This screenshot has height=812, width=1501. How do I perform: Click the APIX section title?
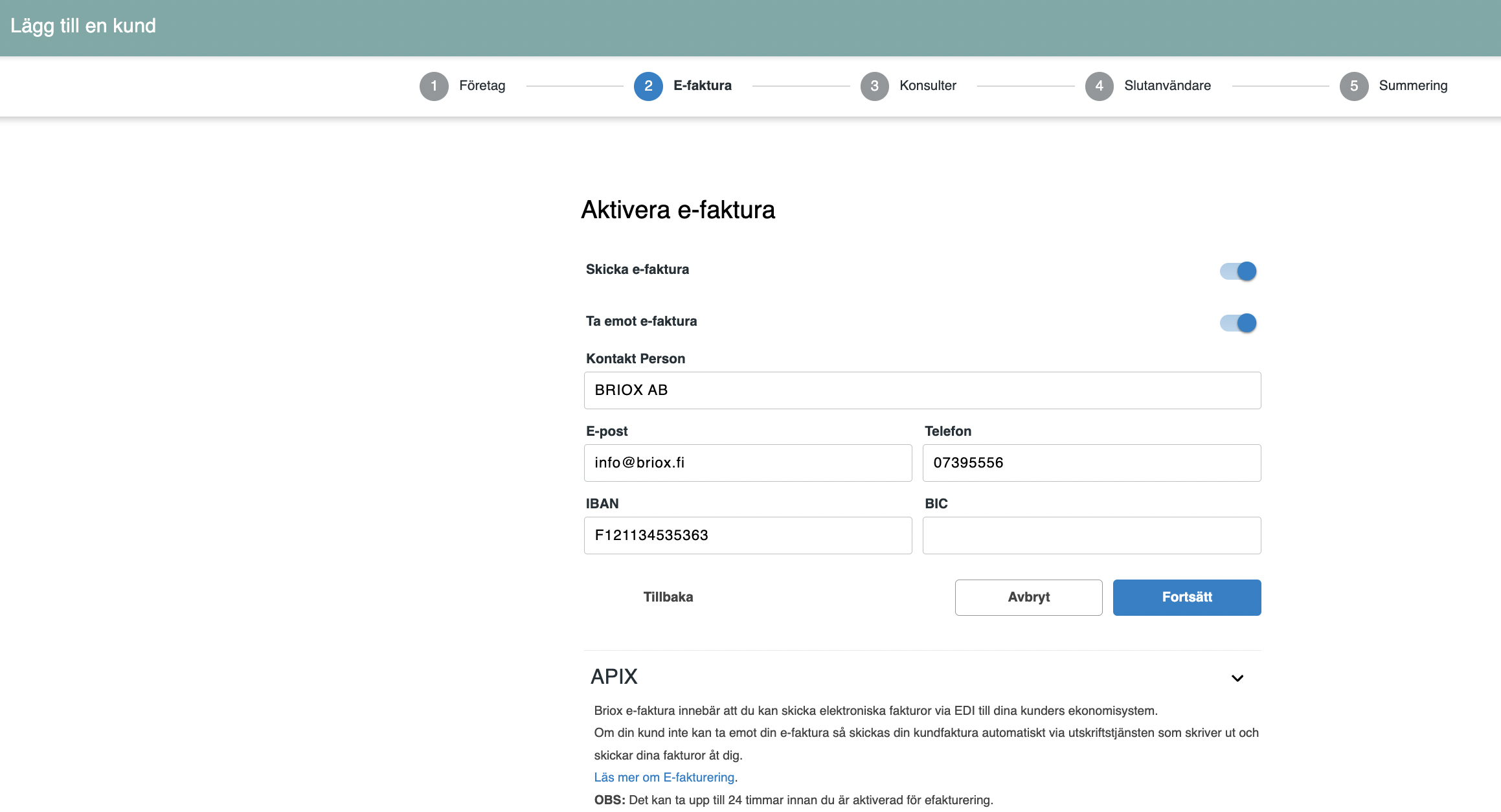(614, 677)
